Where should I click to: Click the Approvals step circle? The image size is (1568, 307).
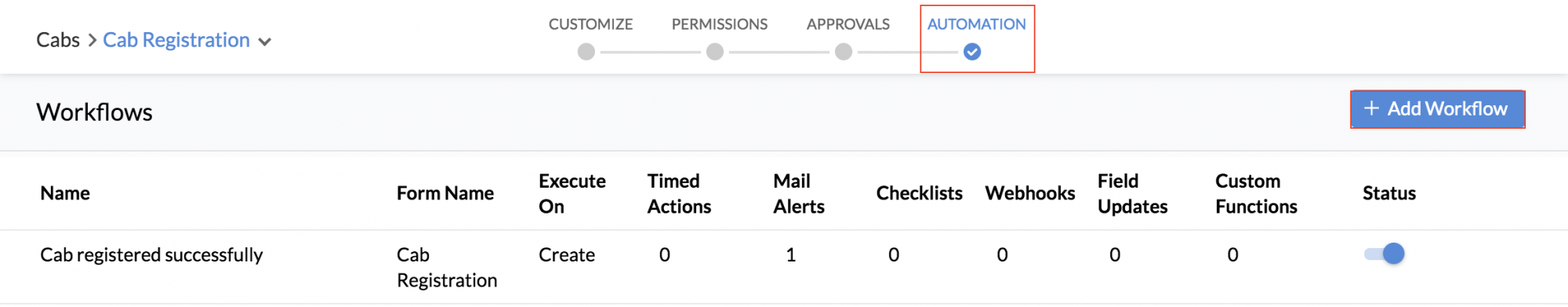pos(843,52)
